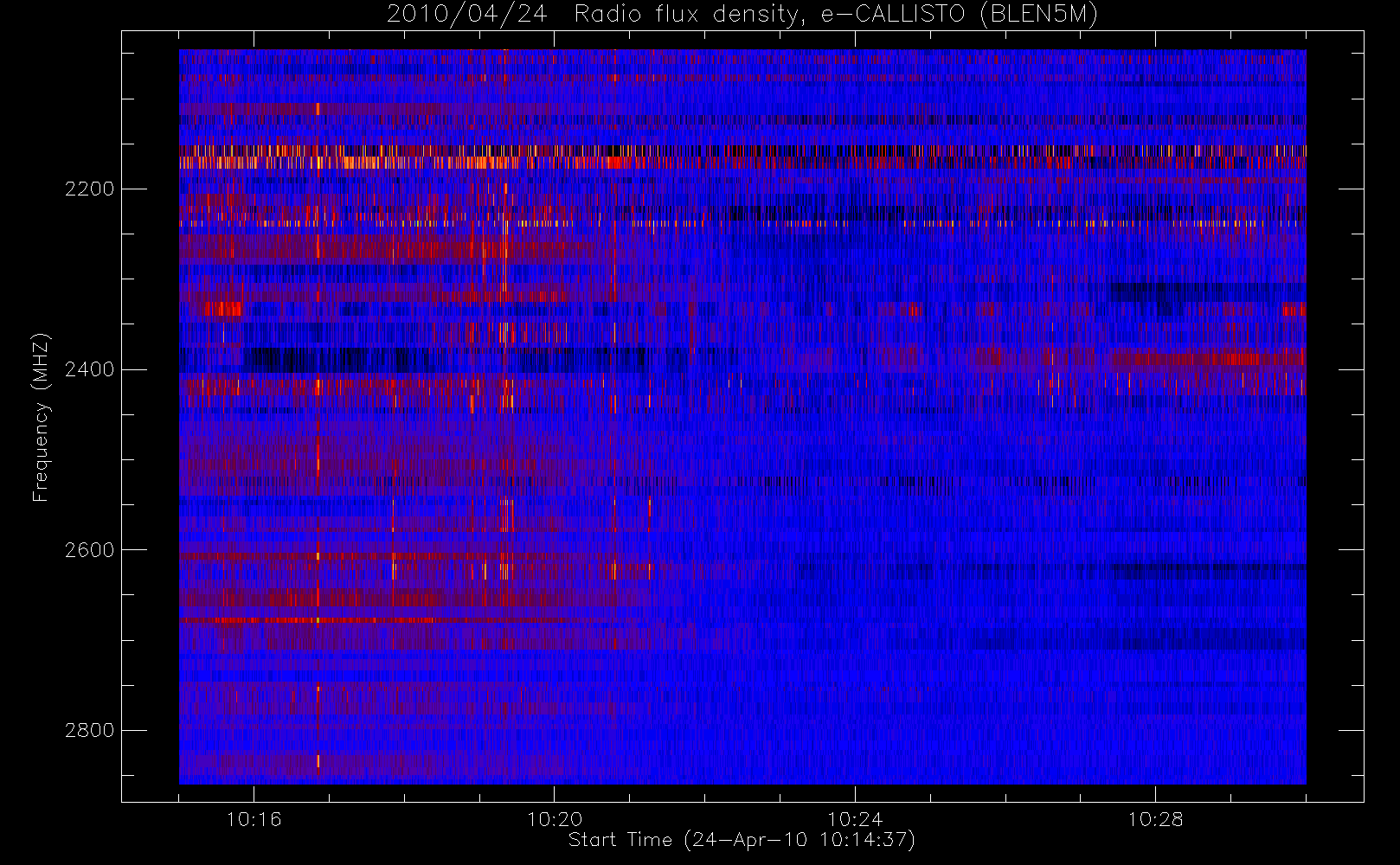Image resolution: width=1400 pixels, height=865 pixels.
Task: Select the 2800 frequency tick label
Action: click(x=89, y=730)
